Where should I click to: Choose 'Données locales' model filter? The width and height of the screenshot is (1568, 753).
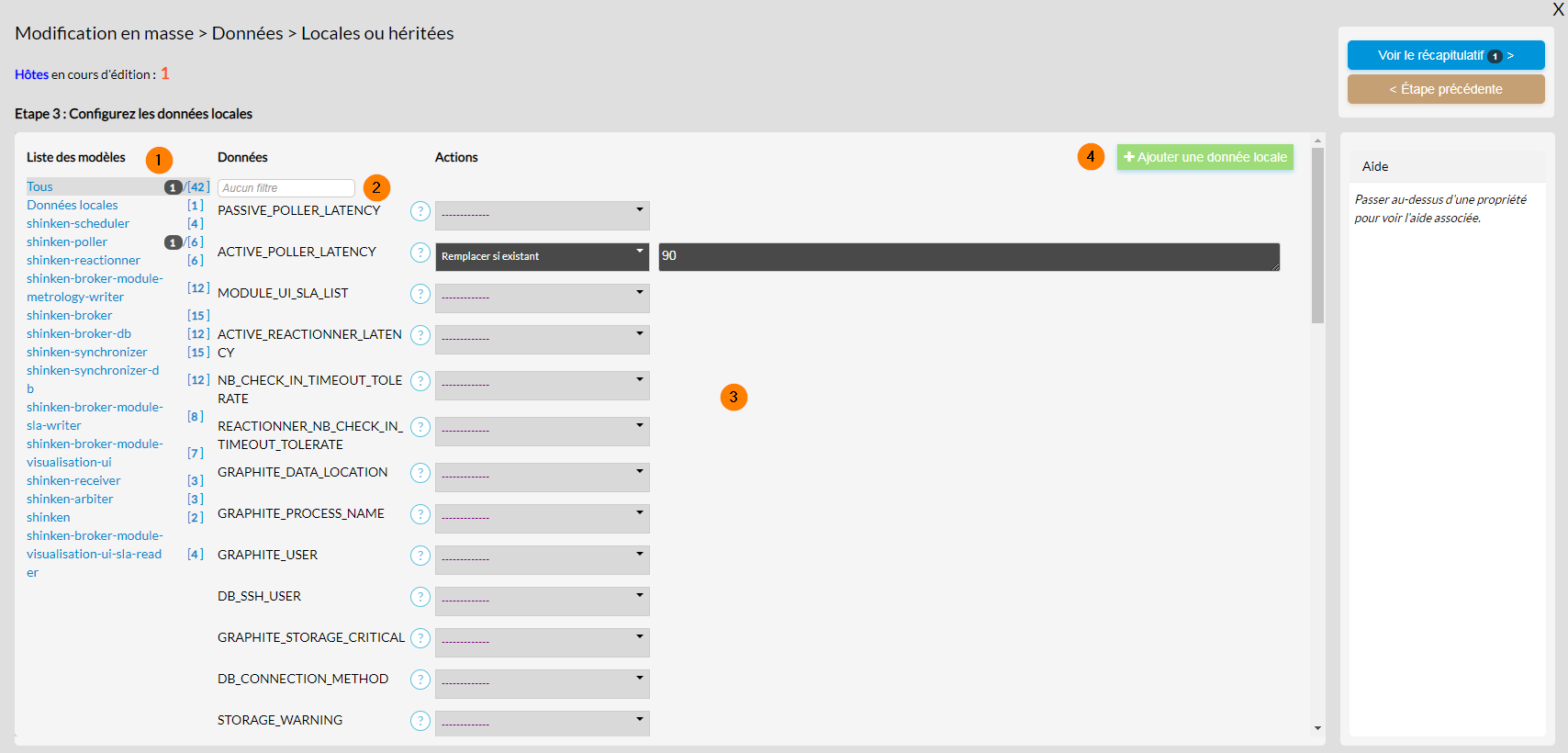coord(73,205)
